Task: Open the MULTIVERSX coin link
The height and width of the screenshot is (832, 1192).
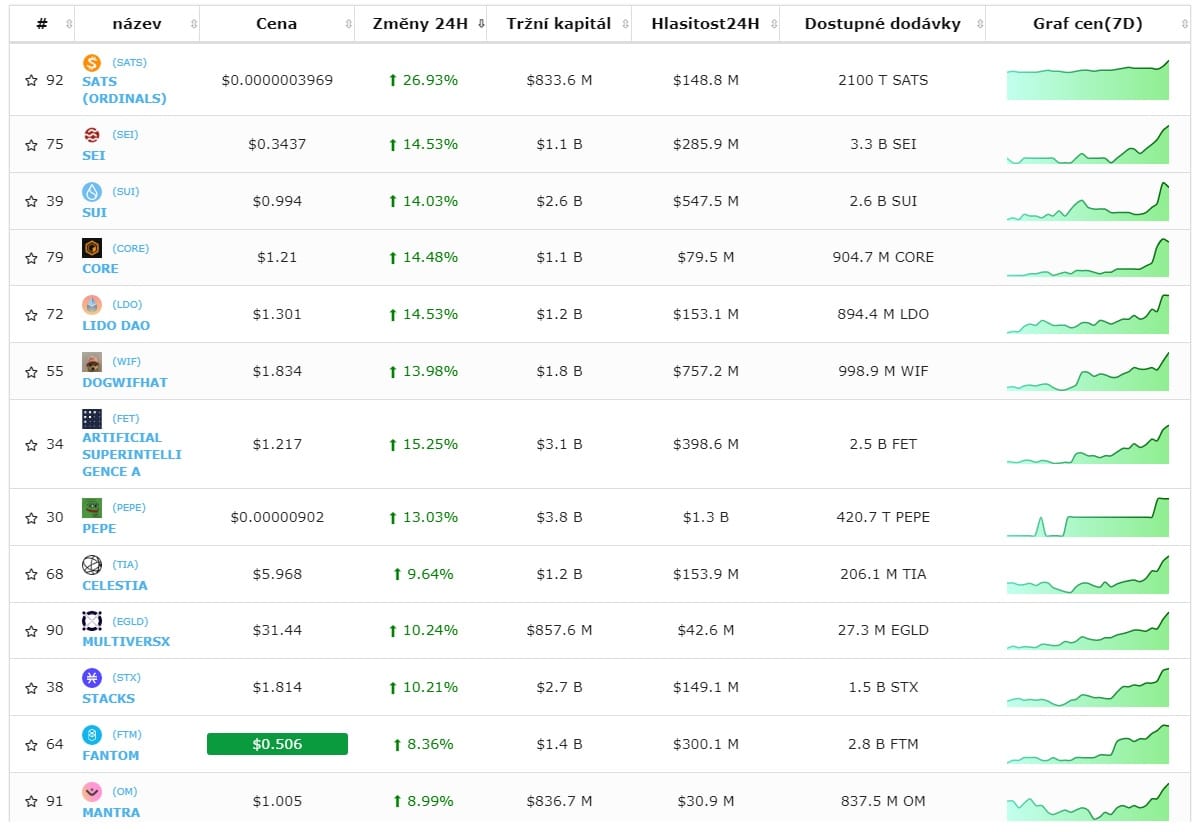Action: coord(126,642)
